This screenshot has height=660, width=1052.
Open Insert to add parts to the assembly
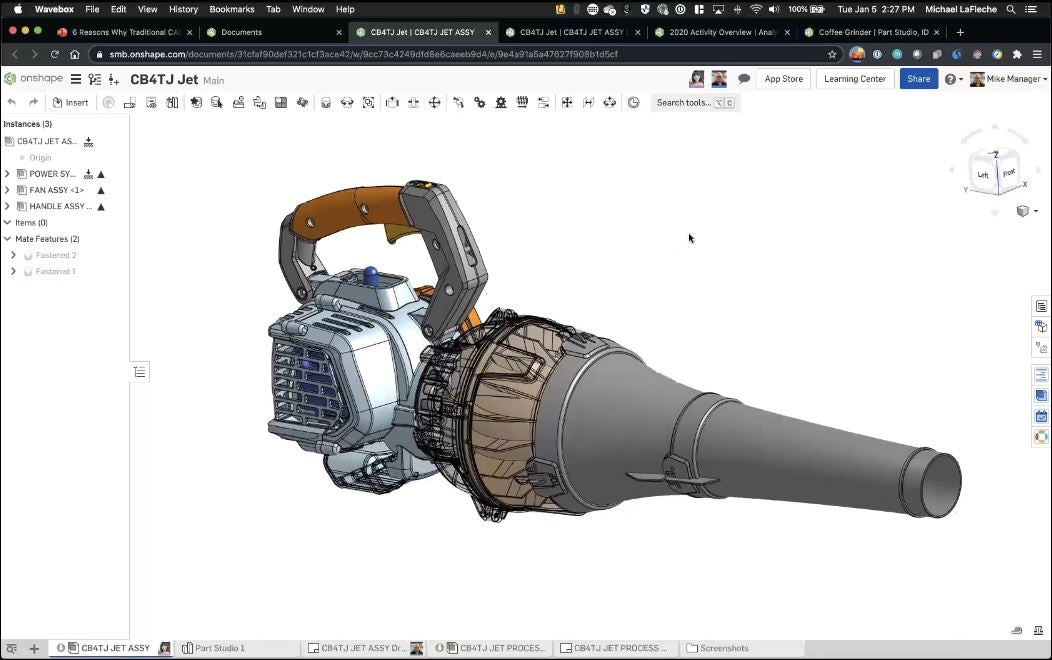(70, 102)
